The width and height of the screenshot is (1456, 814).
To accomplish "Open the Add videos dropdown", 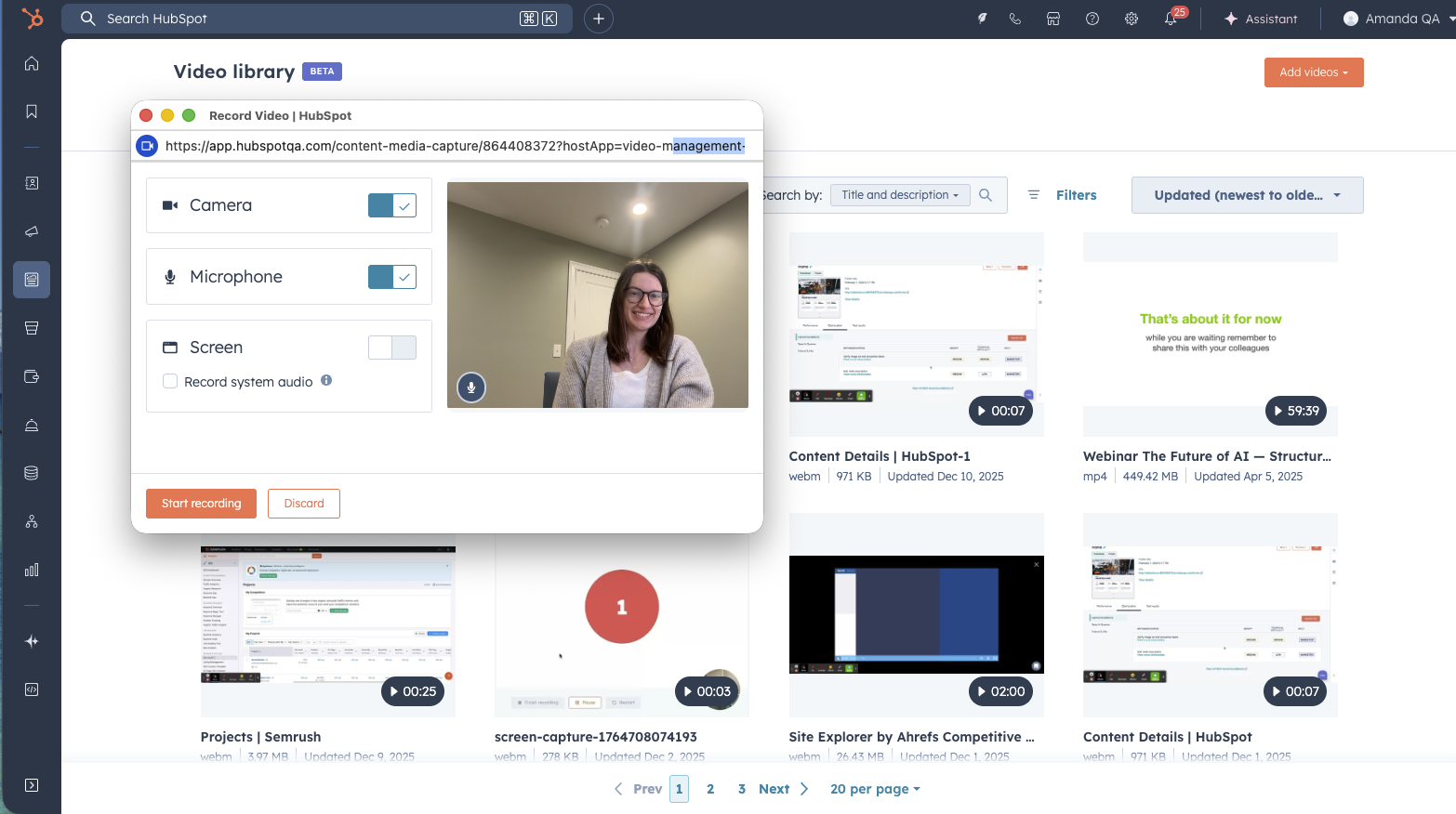I will point(1314,72).
